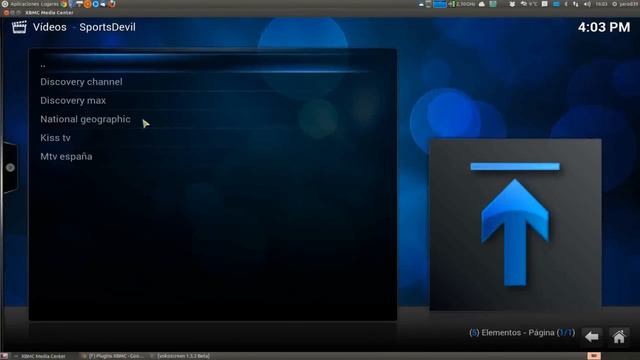640x360 pixels.
Task: Click the CPU frequency indicator 2.10GHz
Action: (x=462, y=4)
